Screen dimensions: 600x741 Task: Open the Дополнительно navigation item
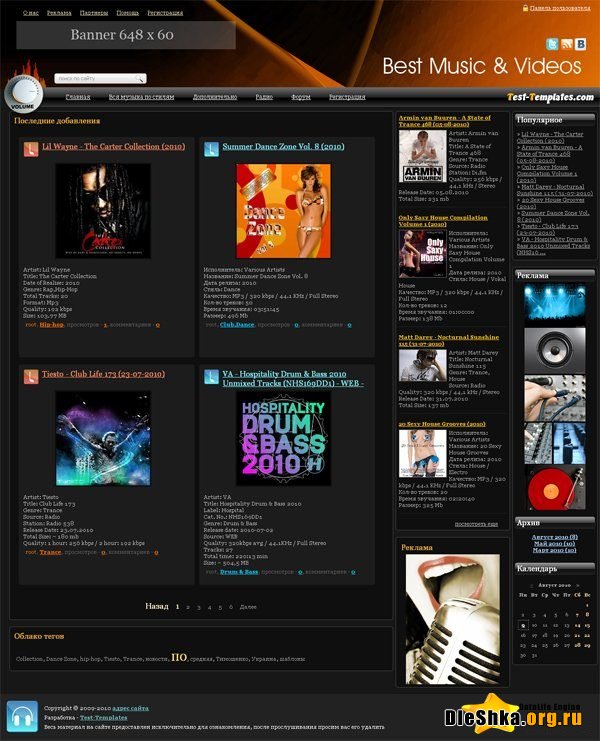(215, 97)
